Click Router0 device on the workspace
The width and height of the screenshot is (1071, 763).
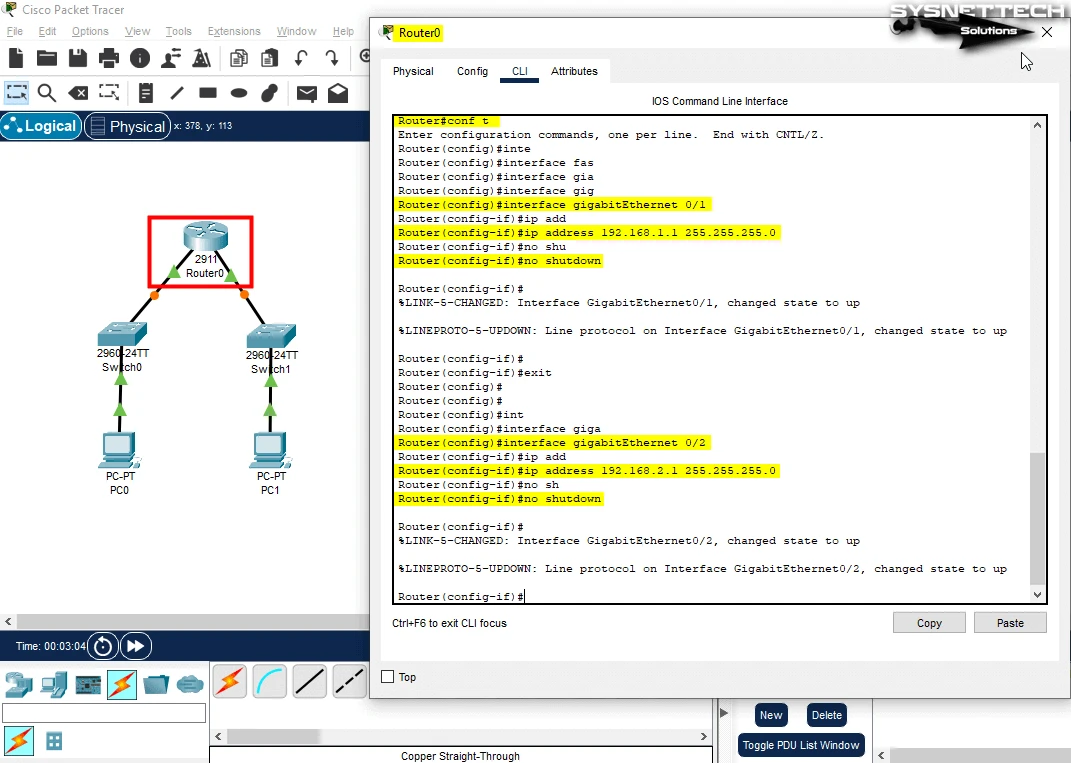tap(205, 240)
